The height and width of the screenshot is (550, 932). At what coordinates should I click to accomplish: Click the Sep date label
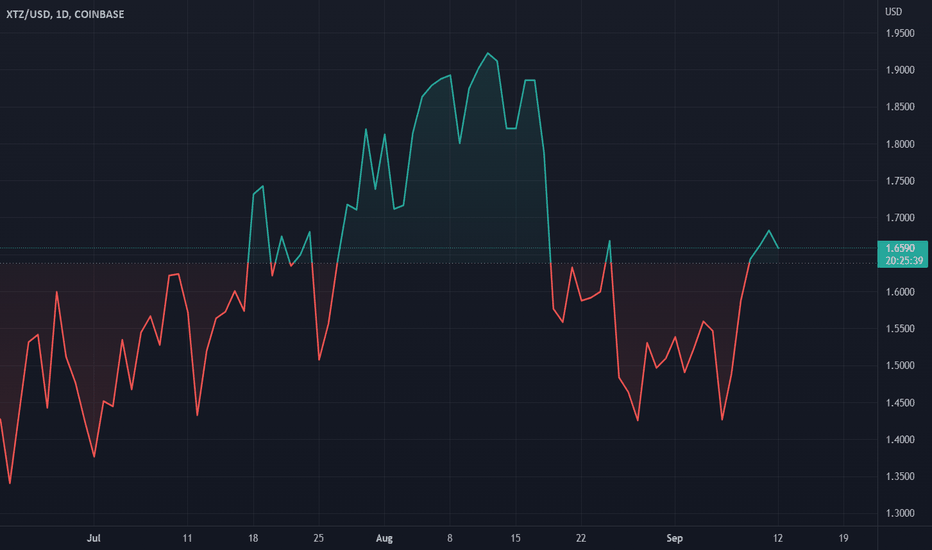675,538
